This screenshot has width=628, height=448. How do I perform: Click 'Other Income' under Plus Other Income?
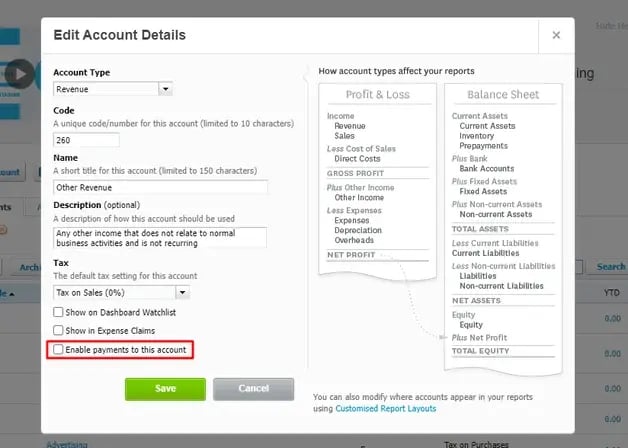tap(359, 197)
